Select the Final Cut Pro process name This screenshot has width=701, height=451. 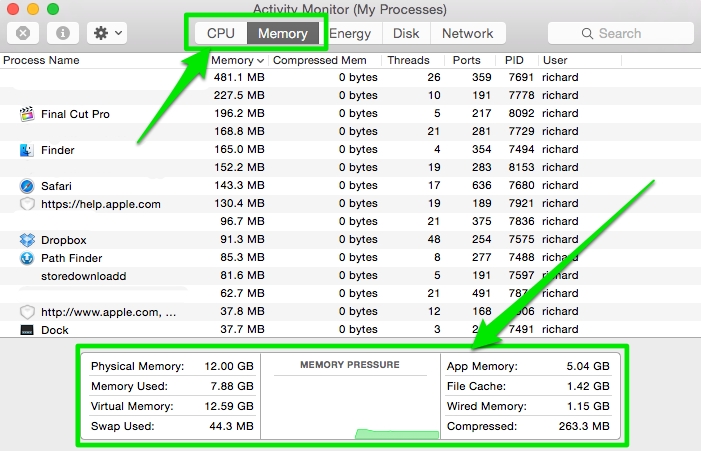pyautogui.click(x=75, y=114)
